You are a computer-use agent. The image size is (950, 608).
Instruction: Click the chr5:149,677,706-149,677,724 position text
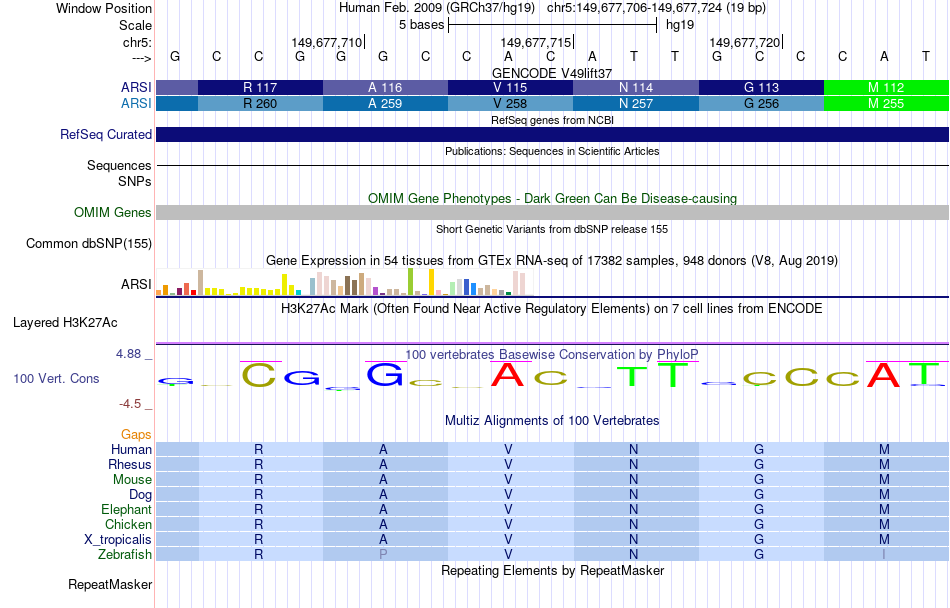656,8
